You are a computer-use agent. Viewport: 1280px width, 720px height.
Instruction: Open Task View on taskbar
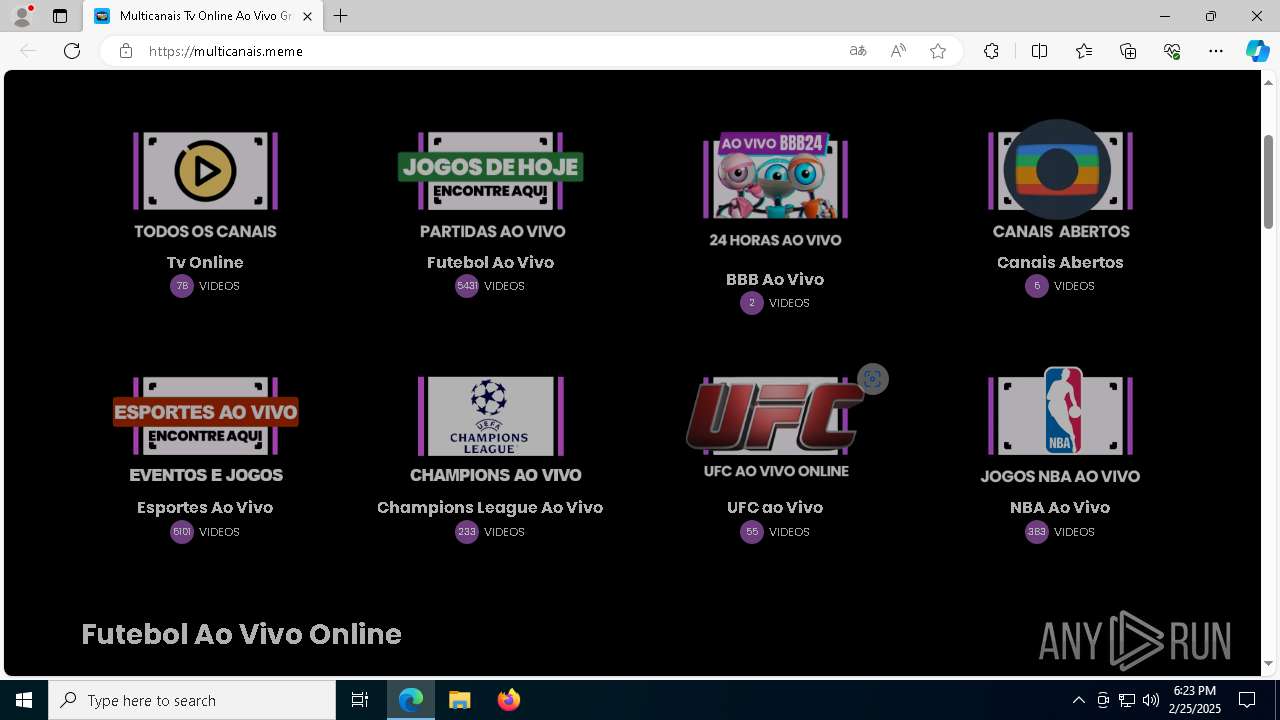[360, 700]
